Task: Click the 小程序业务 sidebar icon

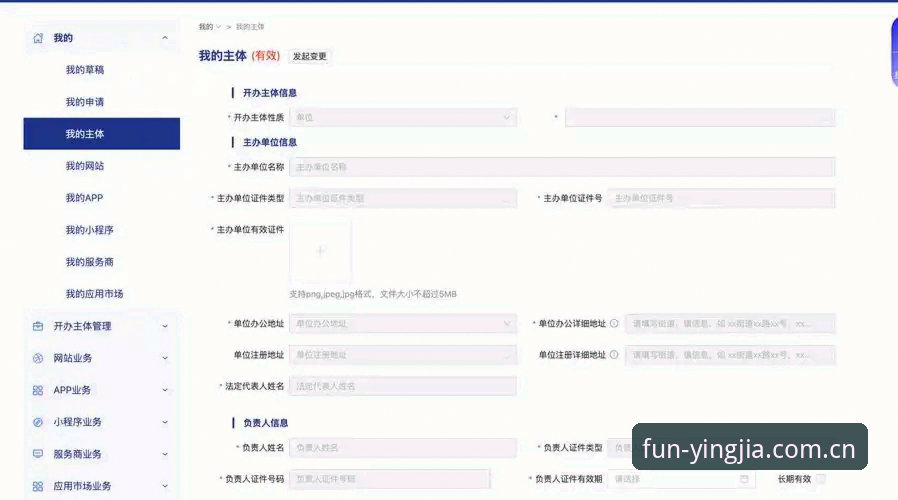Action: [x=38, y=423]
